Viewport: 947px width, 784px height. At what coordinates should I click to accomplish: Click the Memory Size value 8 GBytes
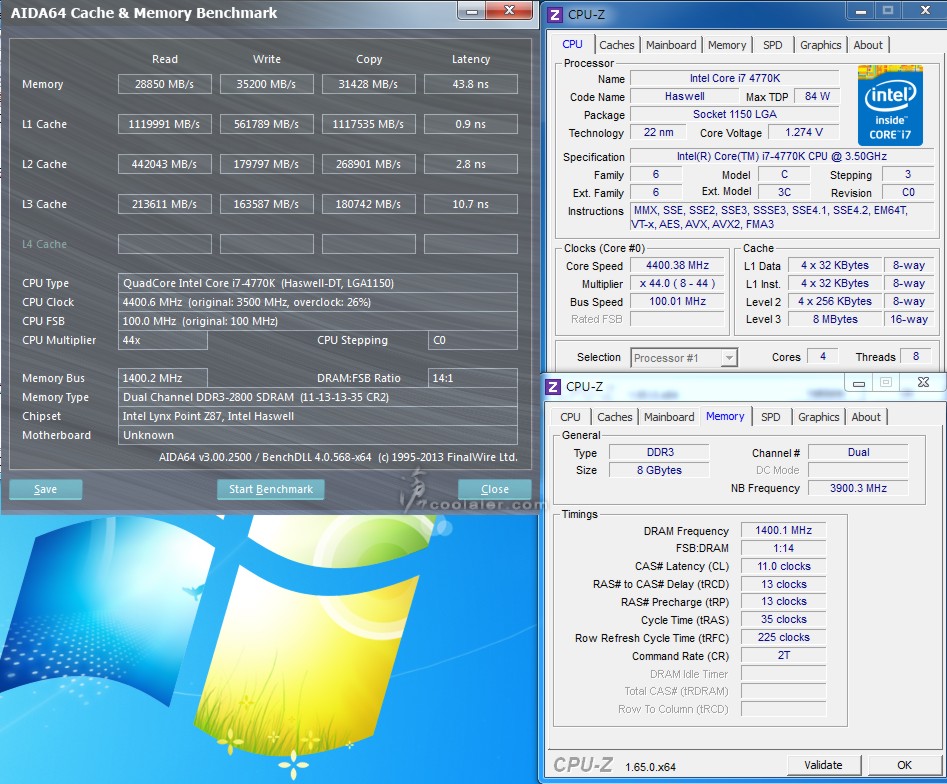point(659,470)
